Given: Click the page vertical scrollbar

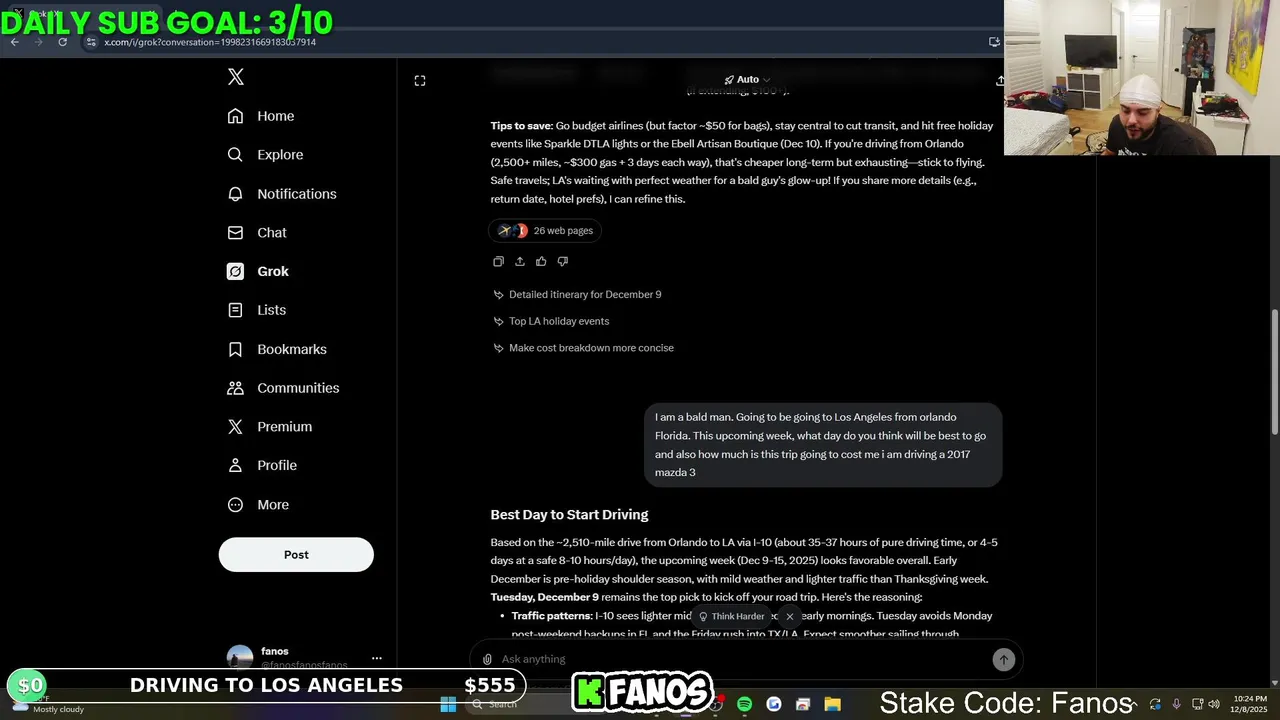Looking at the screenshot, I should [x=1274, y=372].
